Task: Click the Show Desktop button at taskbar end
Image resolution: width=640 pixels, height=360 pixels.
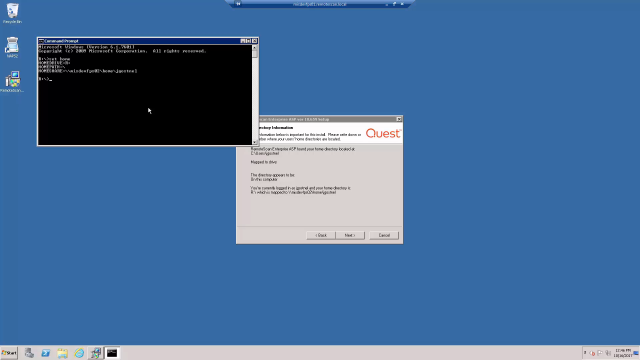Action: click(636, 353)
